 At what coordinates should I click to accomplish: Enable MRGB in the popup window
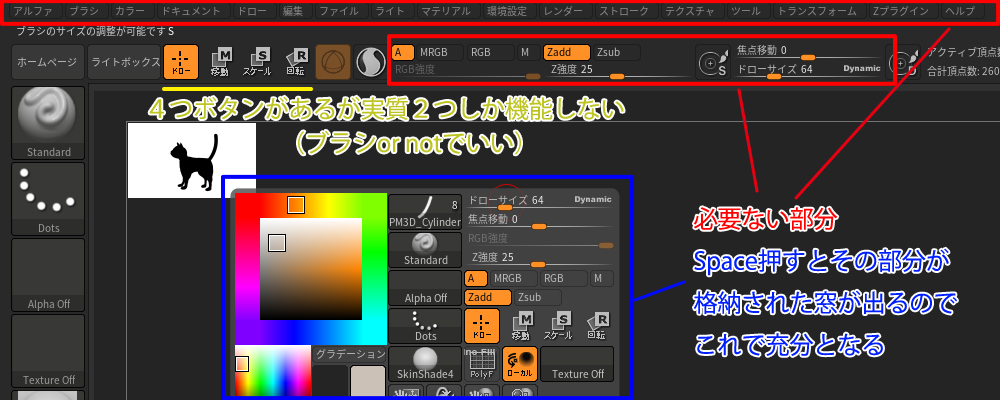coord(513,278)
